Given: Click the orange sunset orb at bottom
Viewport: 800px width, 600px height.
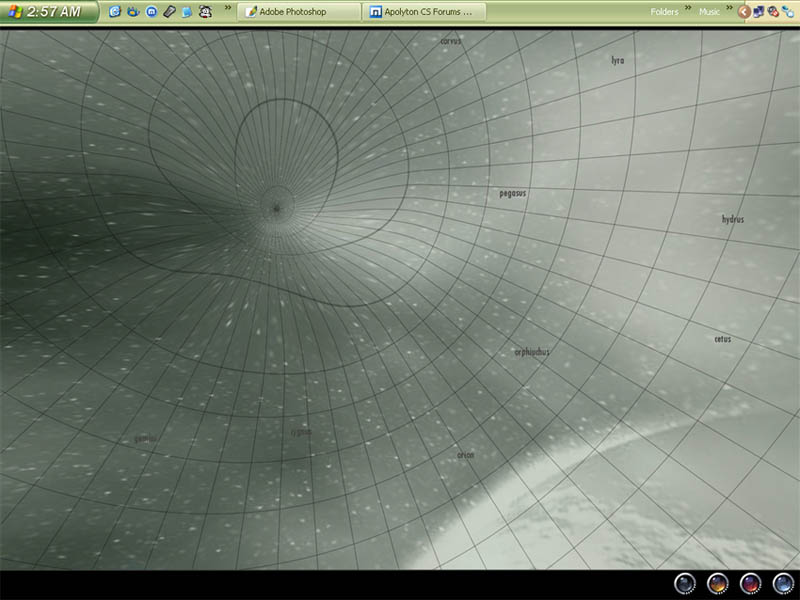Looking at the screenshot, I should pos(717,584).
